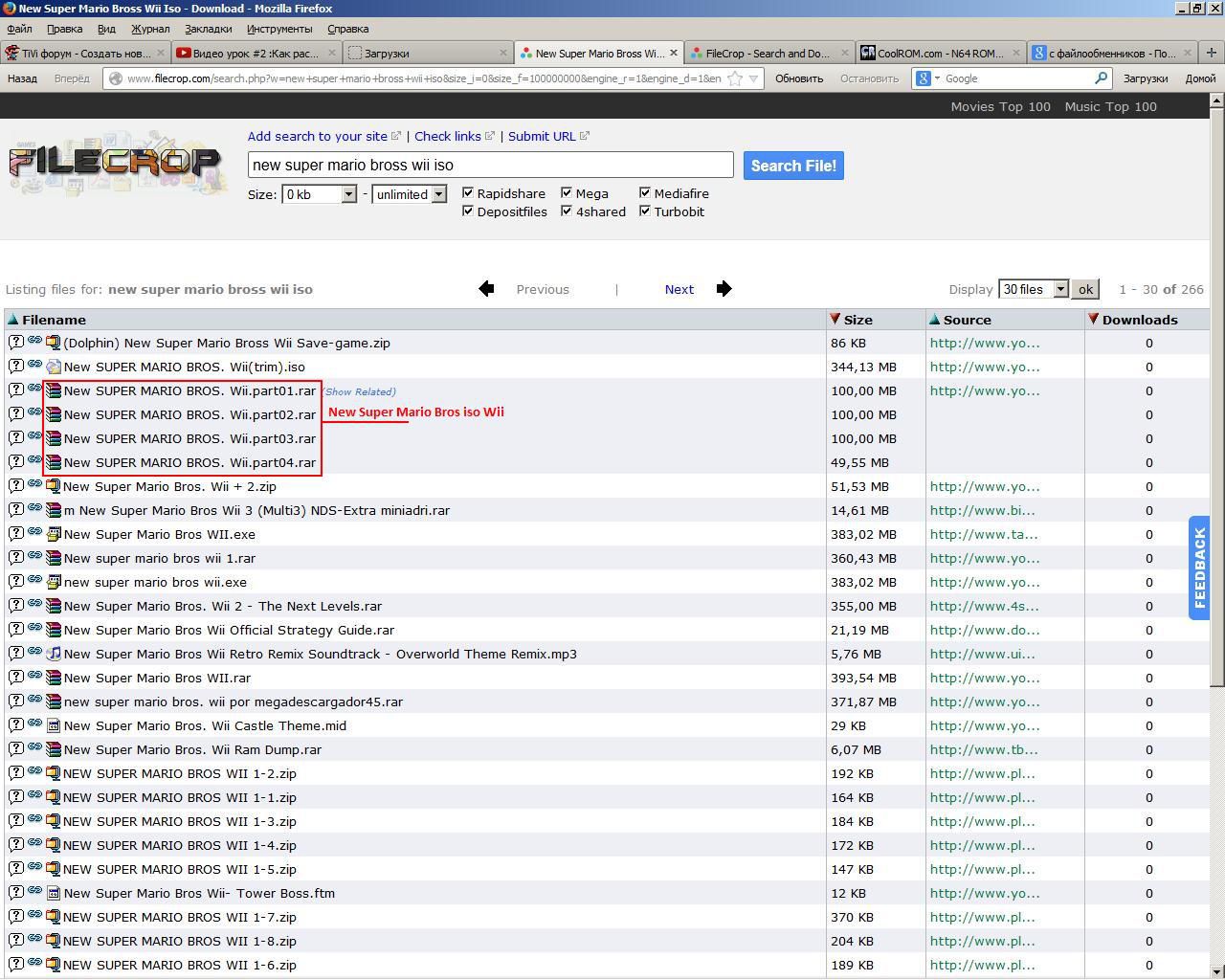Viewport: 1225px width, 980px height.
Task: Open the Add search to your site link
Action: pyautogui.click(x=318, y=136)
